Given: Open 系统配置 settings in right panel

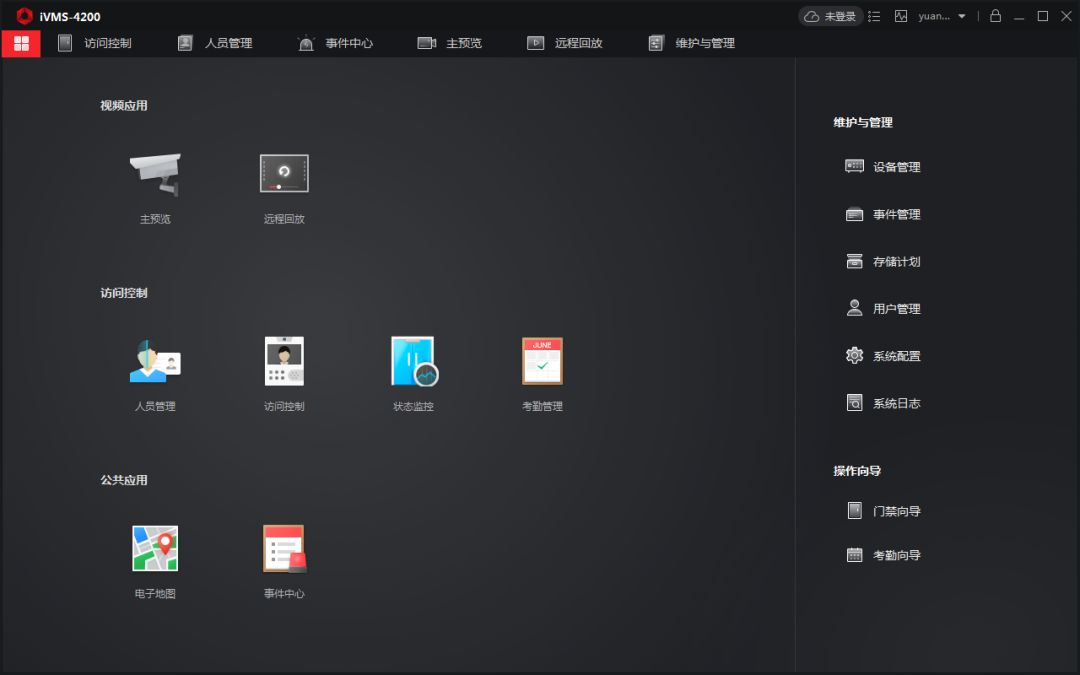Looking at the screenshot, I should (883, 356).
